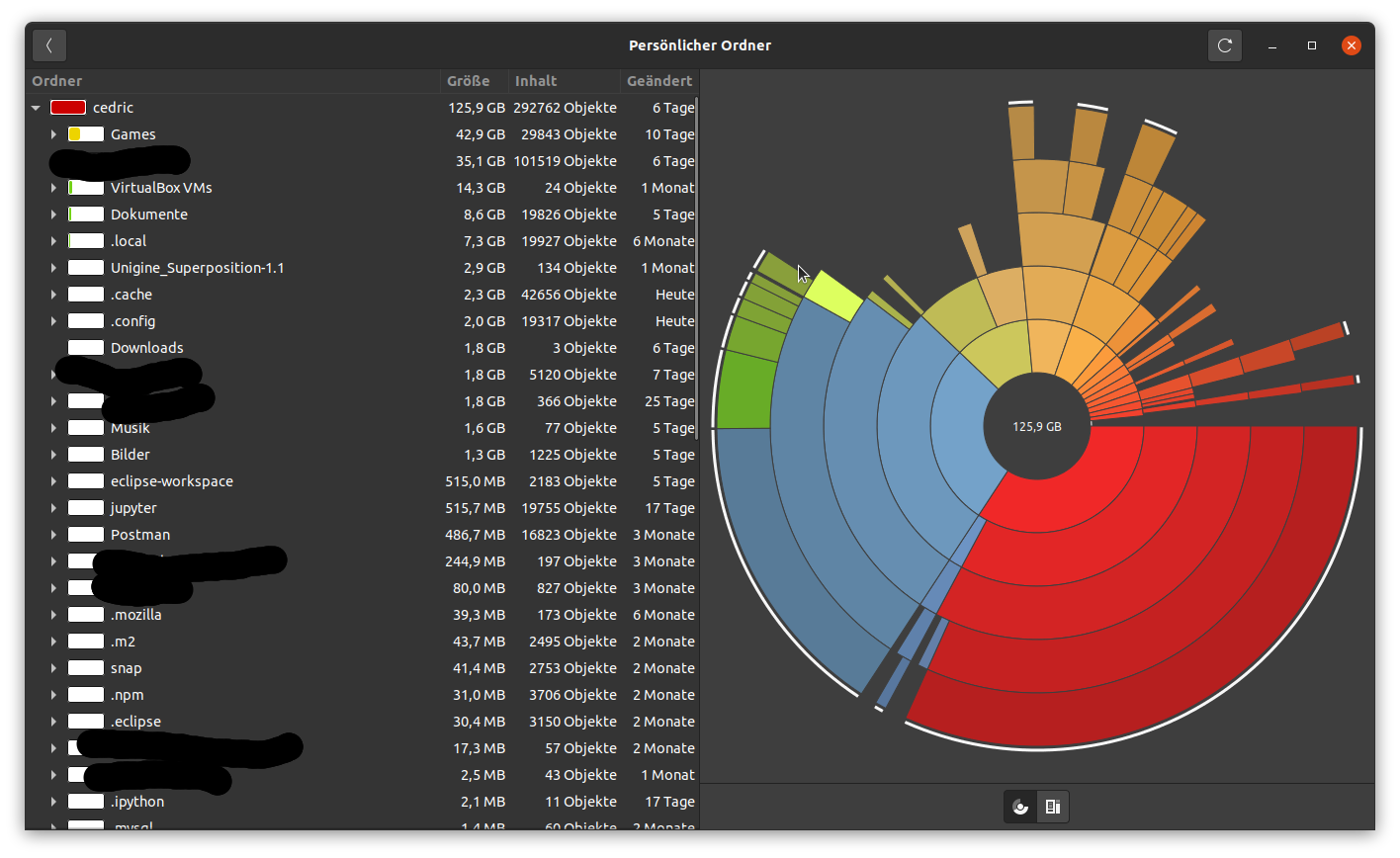This screenshot has width=1400, height=858.
Task: Click the 125,9 GB chart center
Action: pyautogui.click(x=1036, y=427)
